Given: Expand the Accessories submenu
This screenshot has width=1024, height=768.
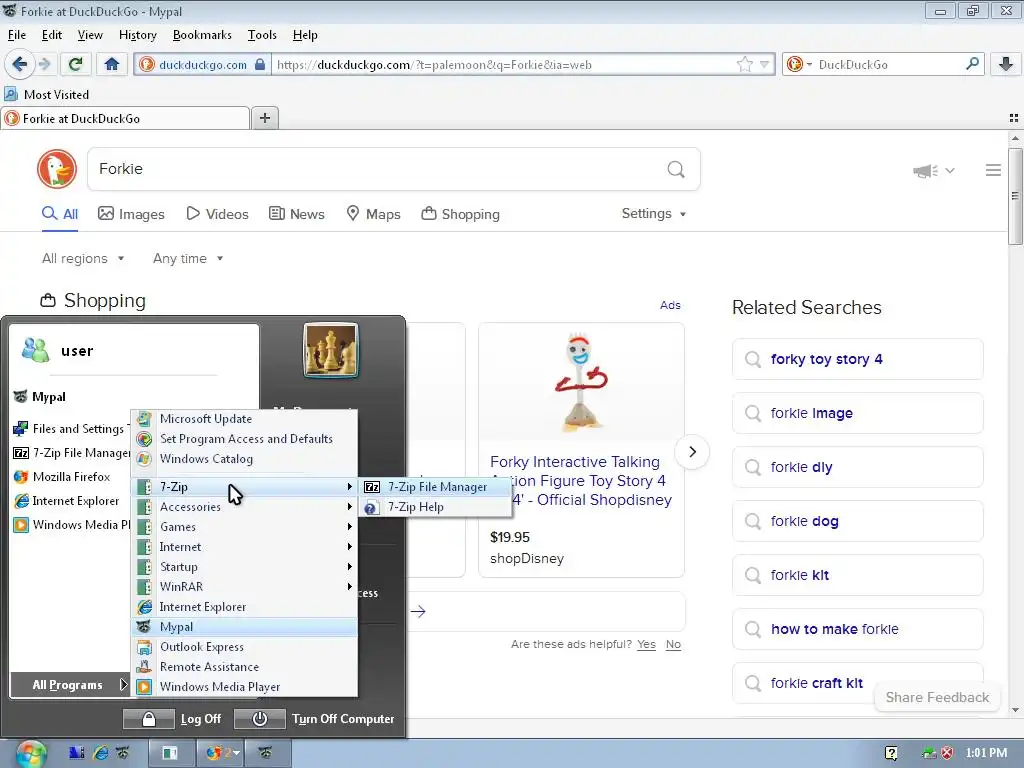Looking at the screenshot, I should [245, 507].
